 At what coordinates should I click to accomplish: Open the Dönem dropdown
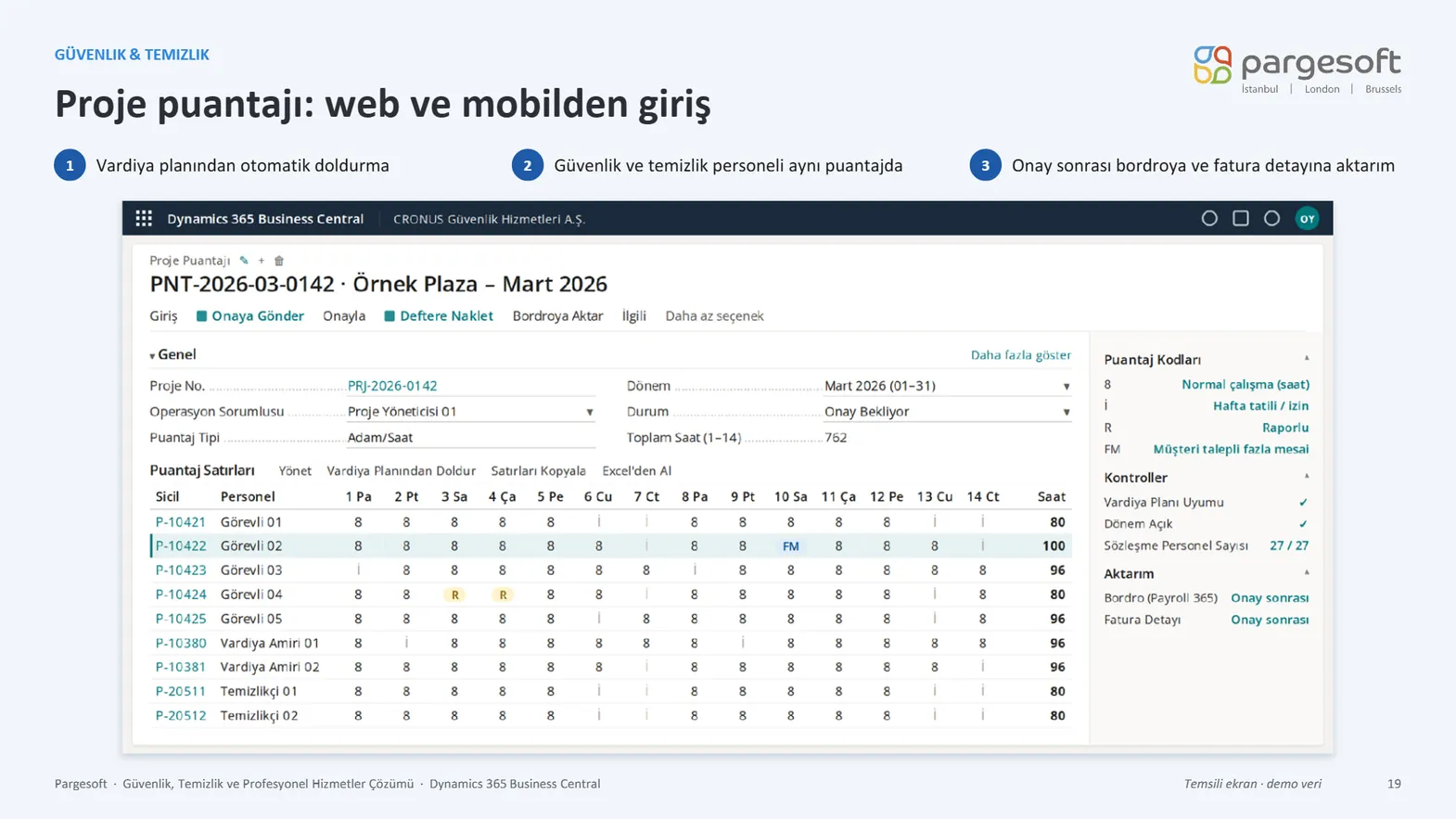pos(1066,386)
